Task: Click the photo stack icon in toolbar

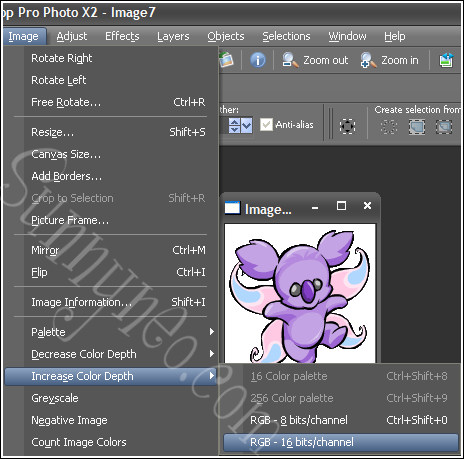Action: point(227,60)
